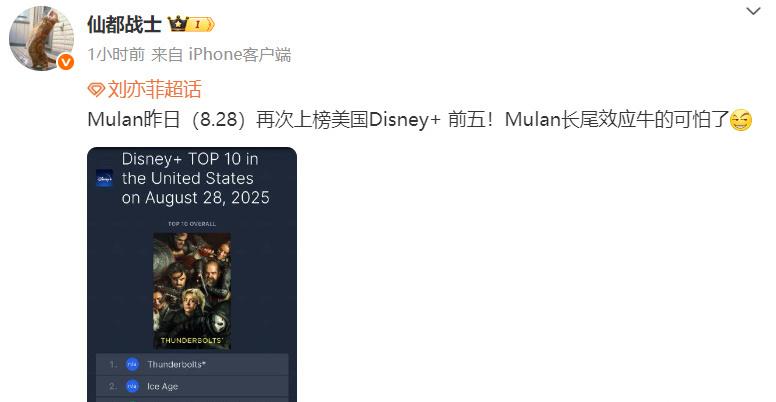
Task: Click the Disney+ logo in the image
Action: point(104,179)
